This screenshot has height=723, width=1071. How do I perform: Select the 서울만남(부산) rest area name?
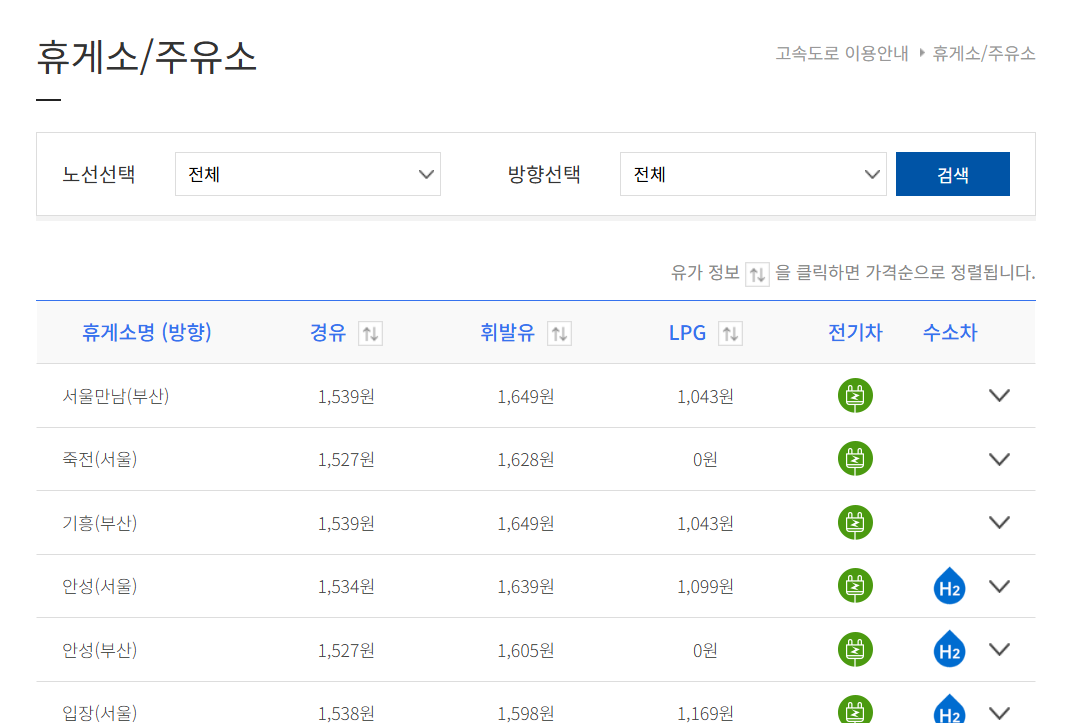[x=115, y=396]
